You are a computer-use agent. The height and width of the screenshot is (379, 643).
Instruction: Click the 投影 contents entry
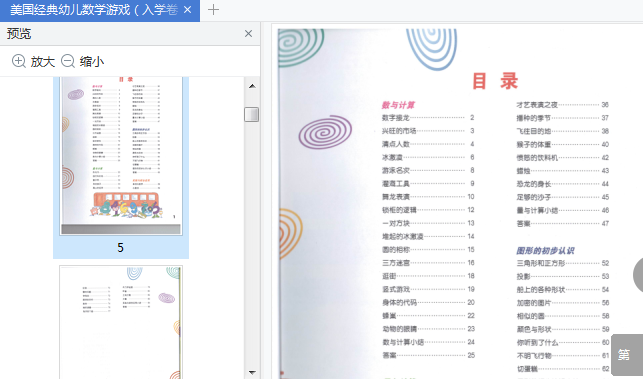562,276
